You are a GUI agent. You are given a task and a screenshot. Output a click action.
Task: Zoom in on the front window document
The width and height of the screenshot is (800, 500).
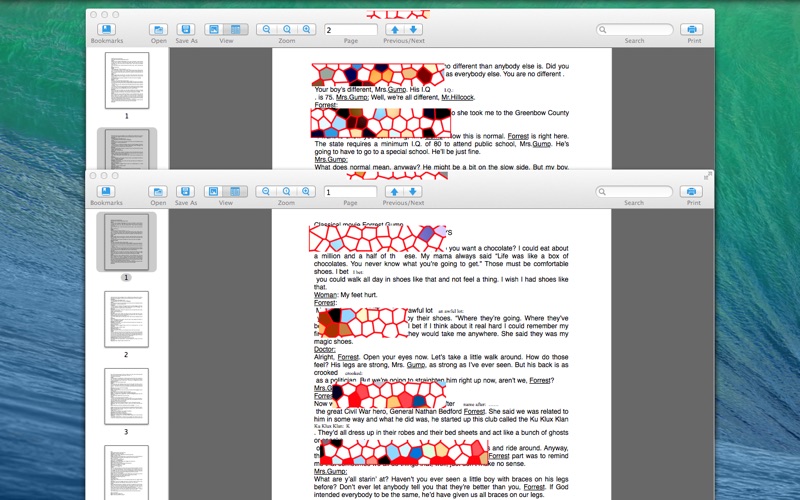pyautogui.click(x=306, y=191)
